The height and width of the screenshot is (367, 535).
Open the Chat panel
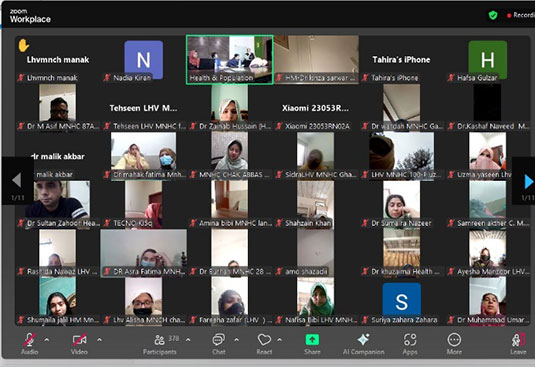pyautogui.click(x=218, y=340)
